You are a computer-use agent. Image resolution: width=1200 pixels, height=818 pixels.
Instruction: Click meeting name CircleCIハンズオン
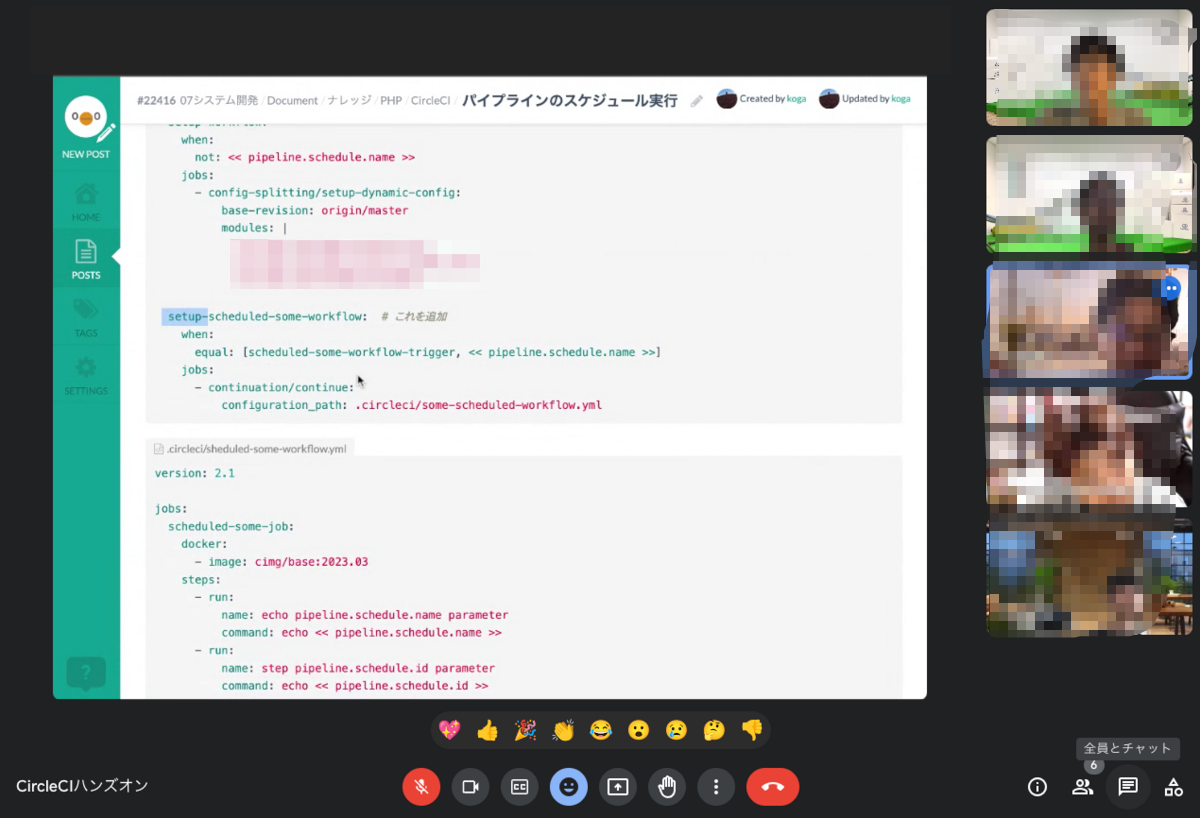(82, 786)
